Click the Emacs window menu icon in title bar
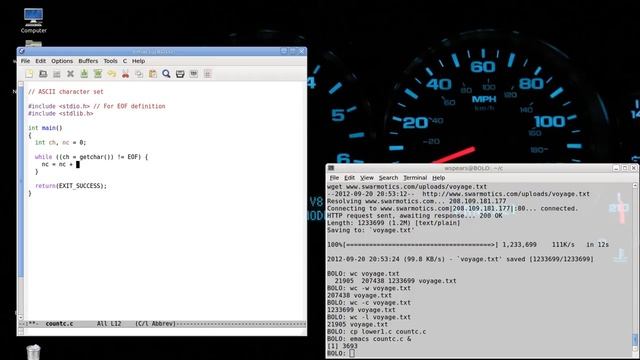 click(22, 51)
